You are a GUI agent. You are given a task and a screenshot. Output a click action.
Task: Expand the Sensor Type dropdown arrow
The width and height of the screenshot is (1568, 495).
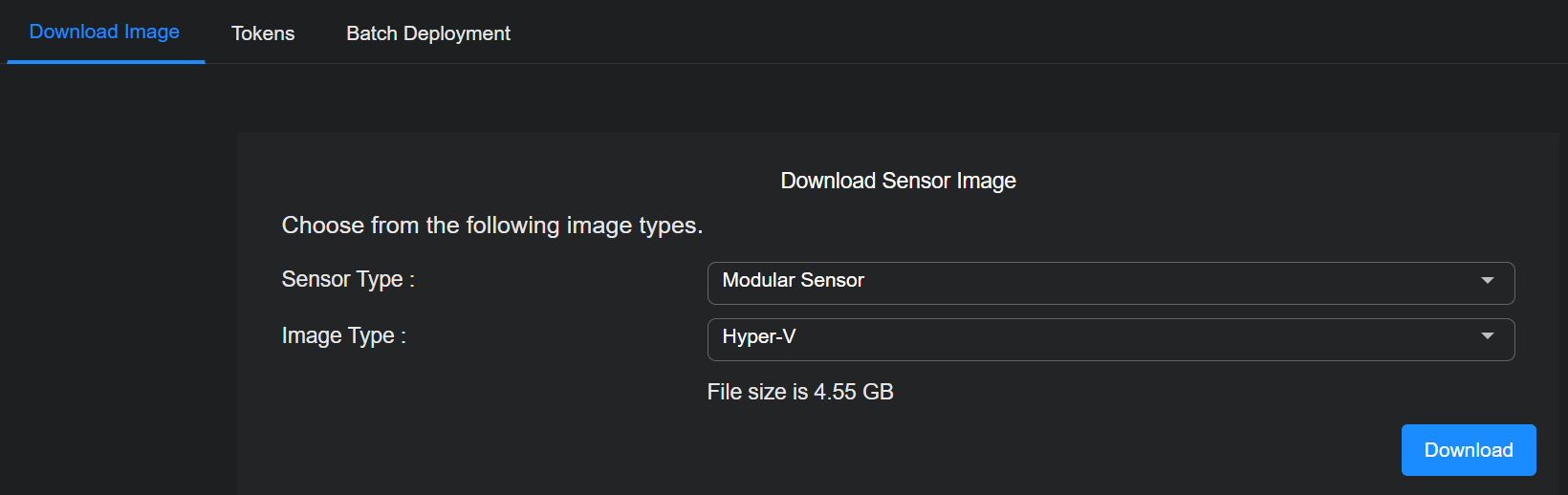1487,281
